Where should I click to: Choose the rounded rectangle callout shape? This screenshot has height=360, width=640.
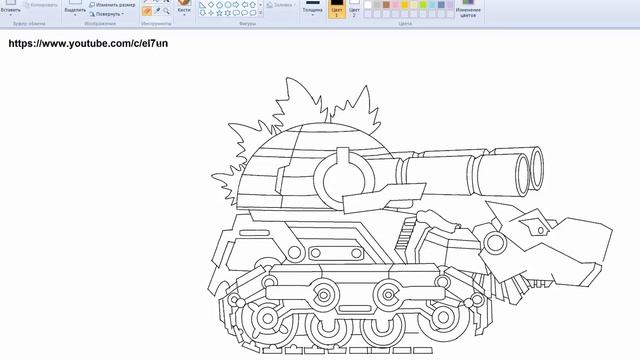tap(236, 13)
